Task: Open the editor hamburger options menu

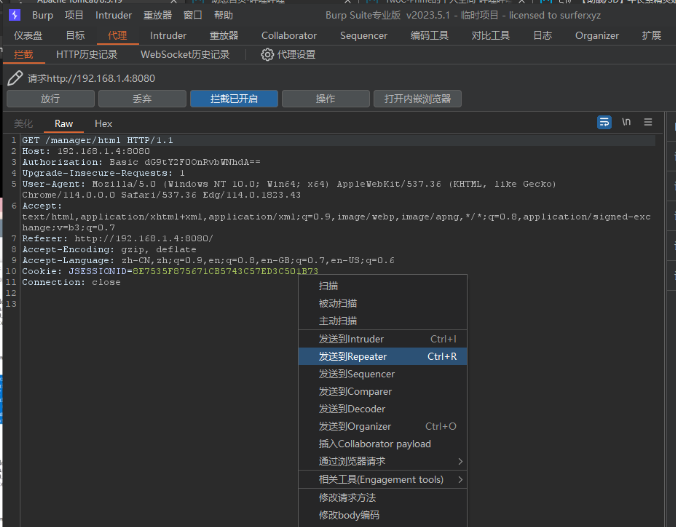Action: [648, 122]
